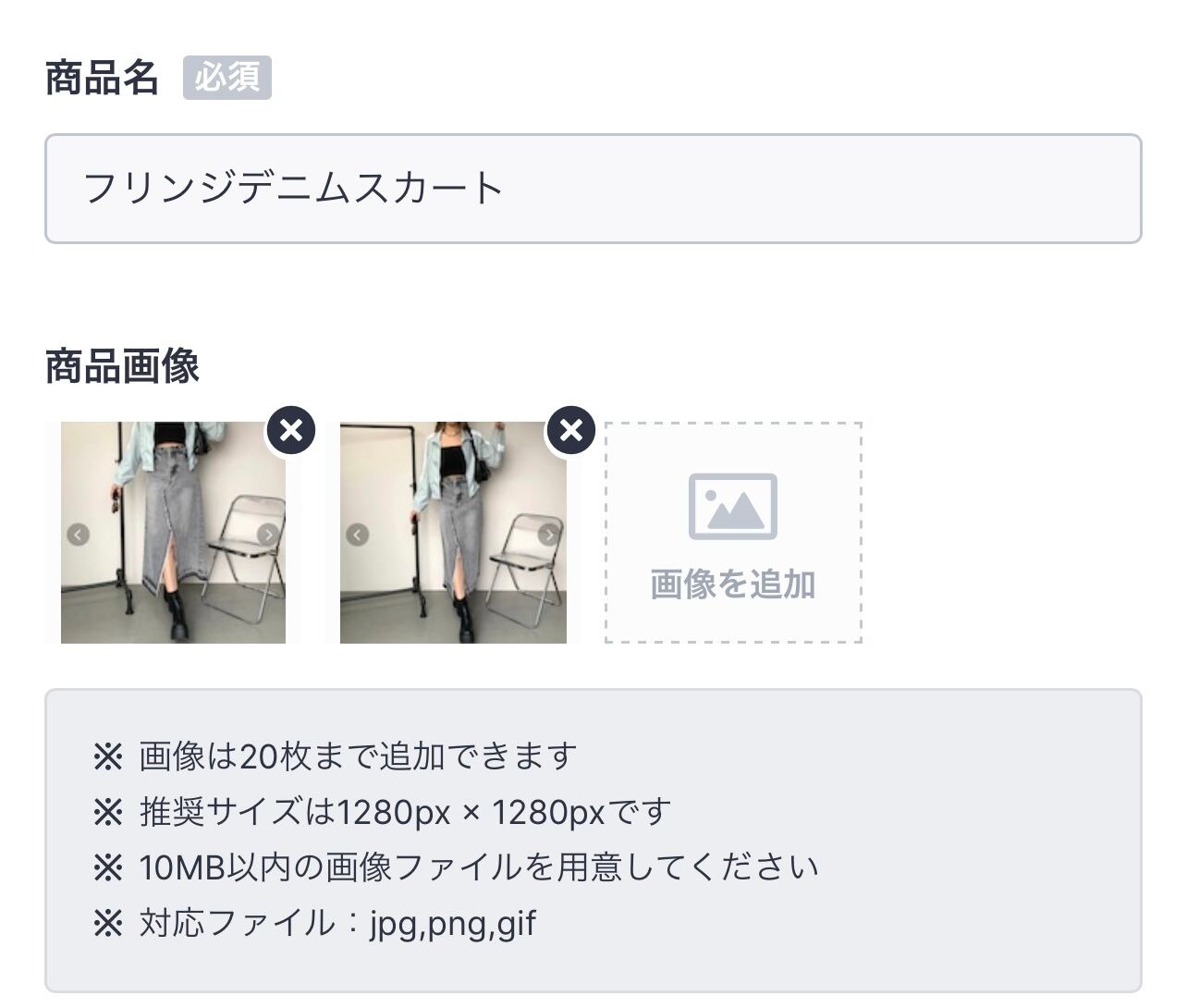
Task: Delete the second skirt product image
Action: click(571, 431)
